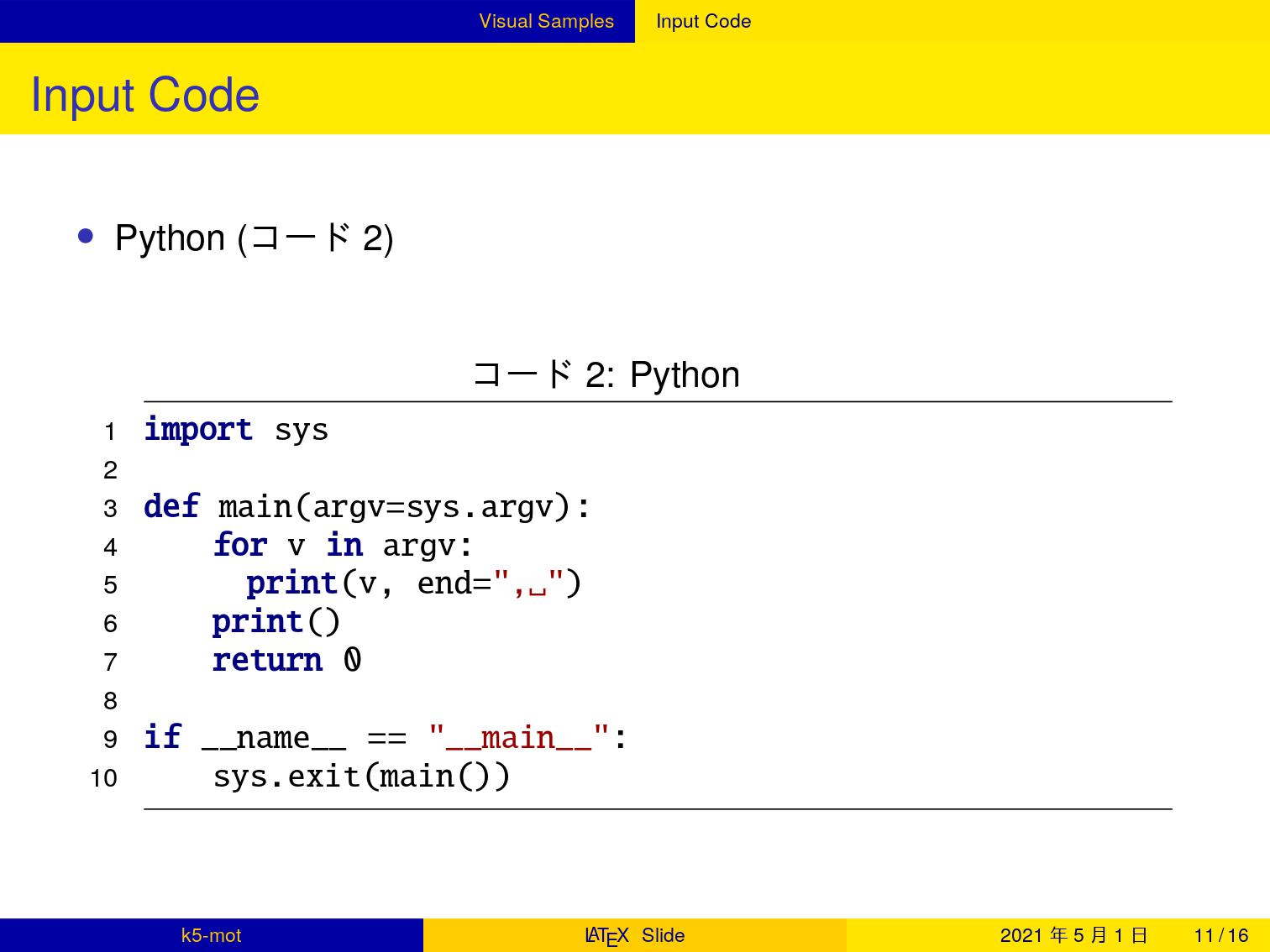Click the コード 2: Python caption
The image size is (1270, 952).
point(606,374)
